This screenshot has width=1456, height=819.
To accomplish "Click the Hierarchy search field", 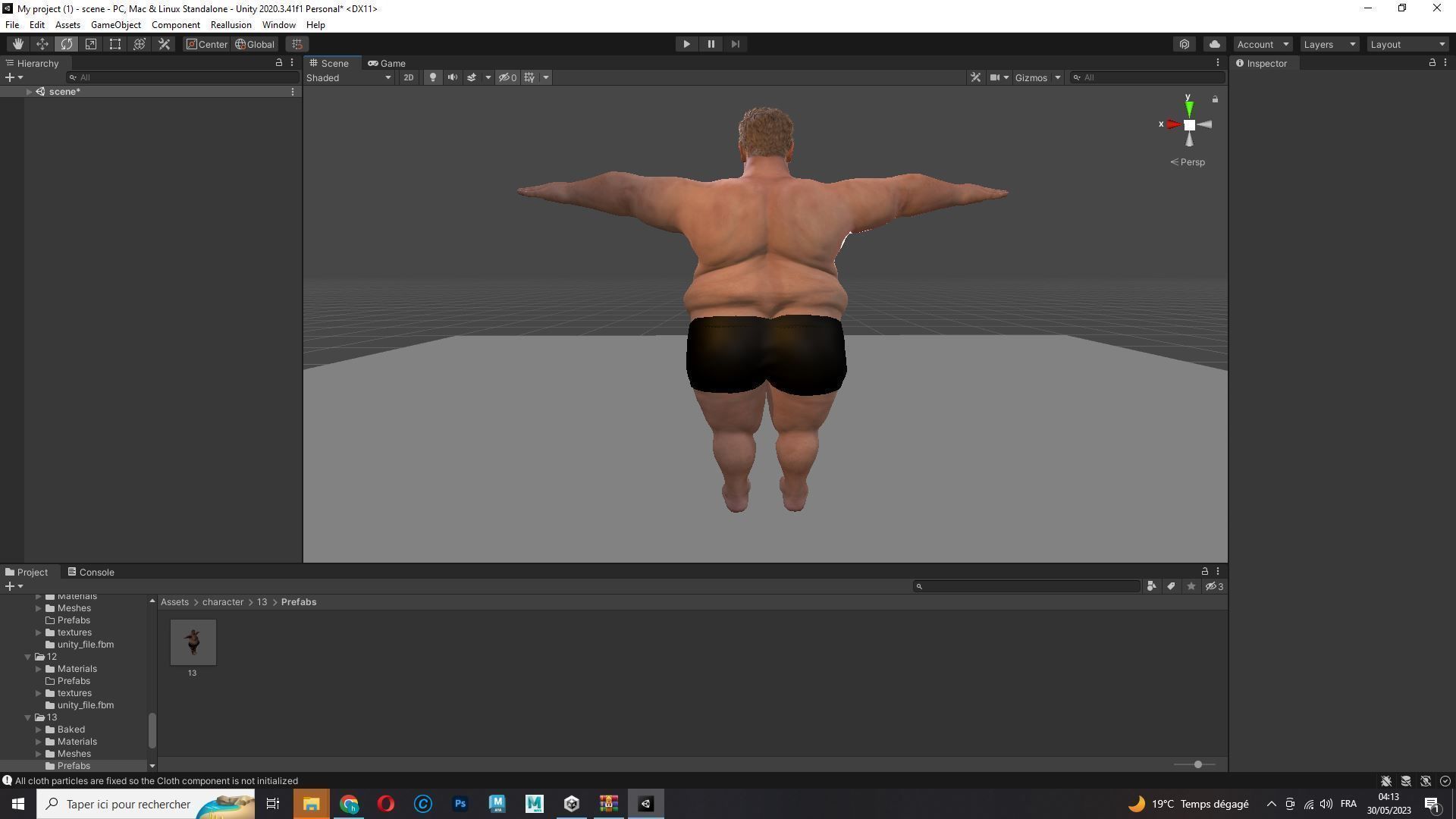I will [x=183, y=77].
